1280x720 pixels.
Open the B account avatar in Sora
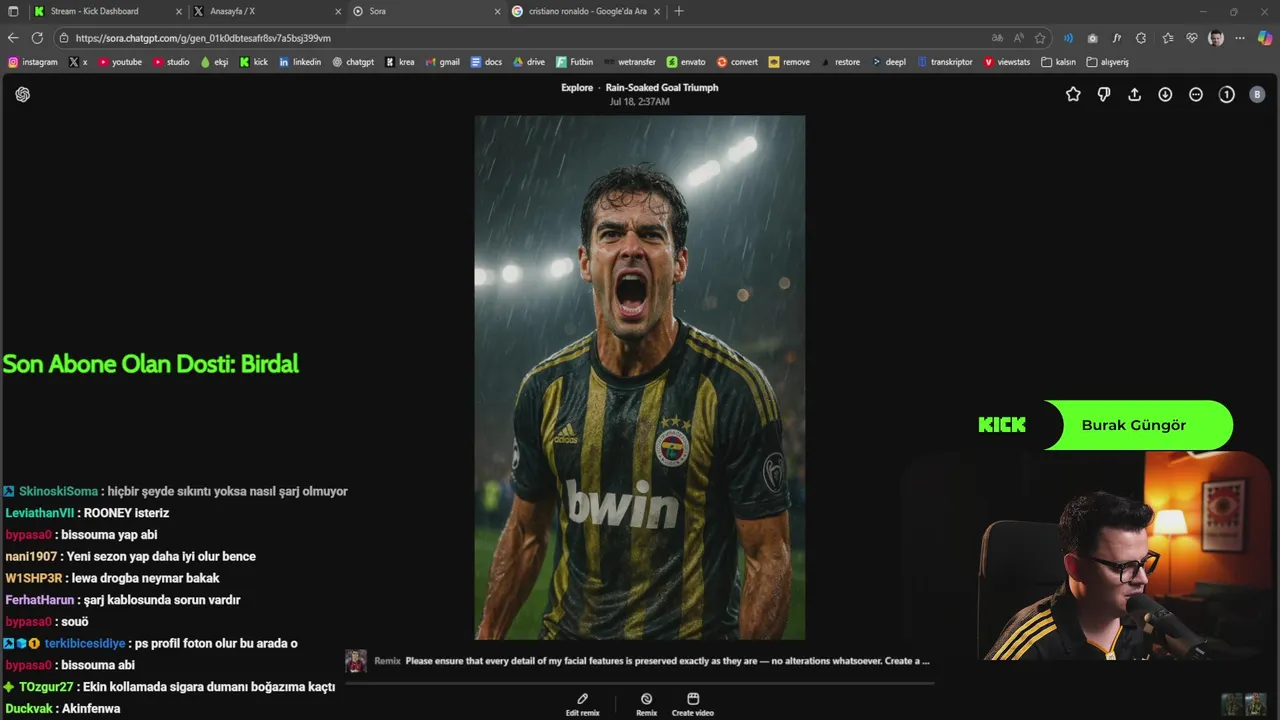1257,94
